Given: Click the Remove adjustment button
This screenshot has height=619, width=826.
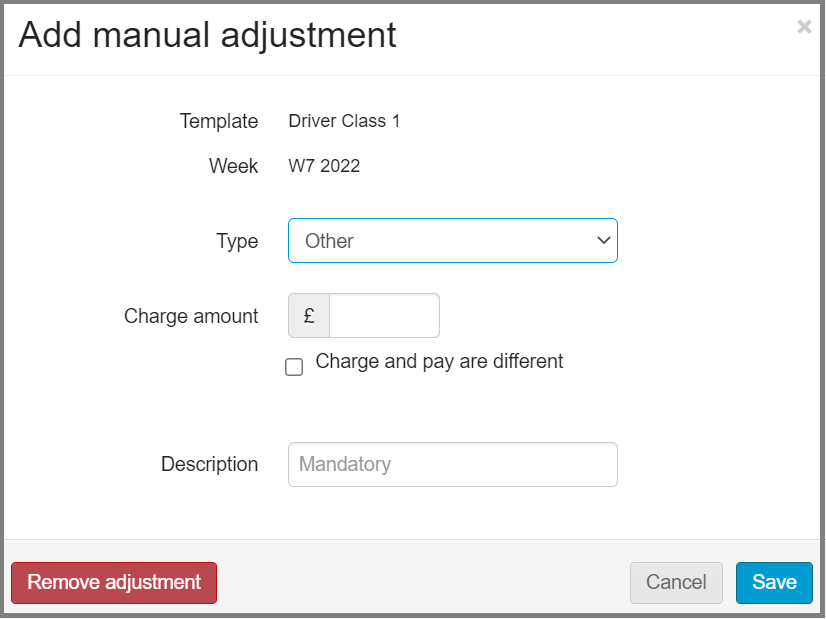Looking at the screenshot, I should pos(114,582).
